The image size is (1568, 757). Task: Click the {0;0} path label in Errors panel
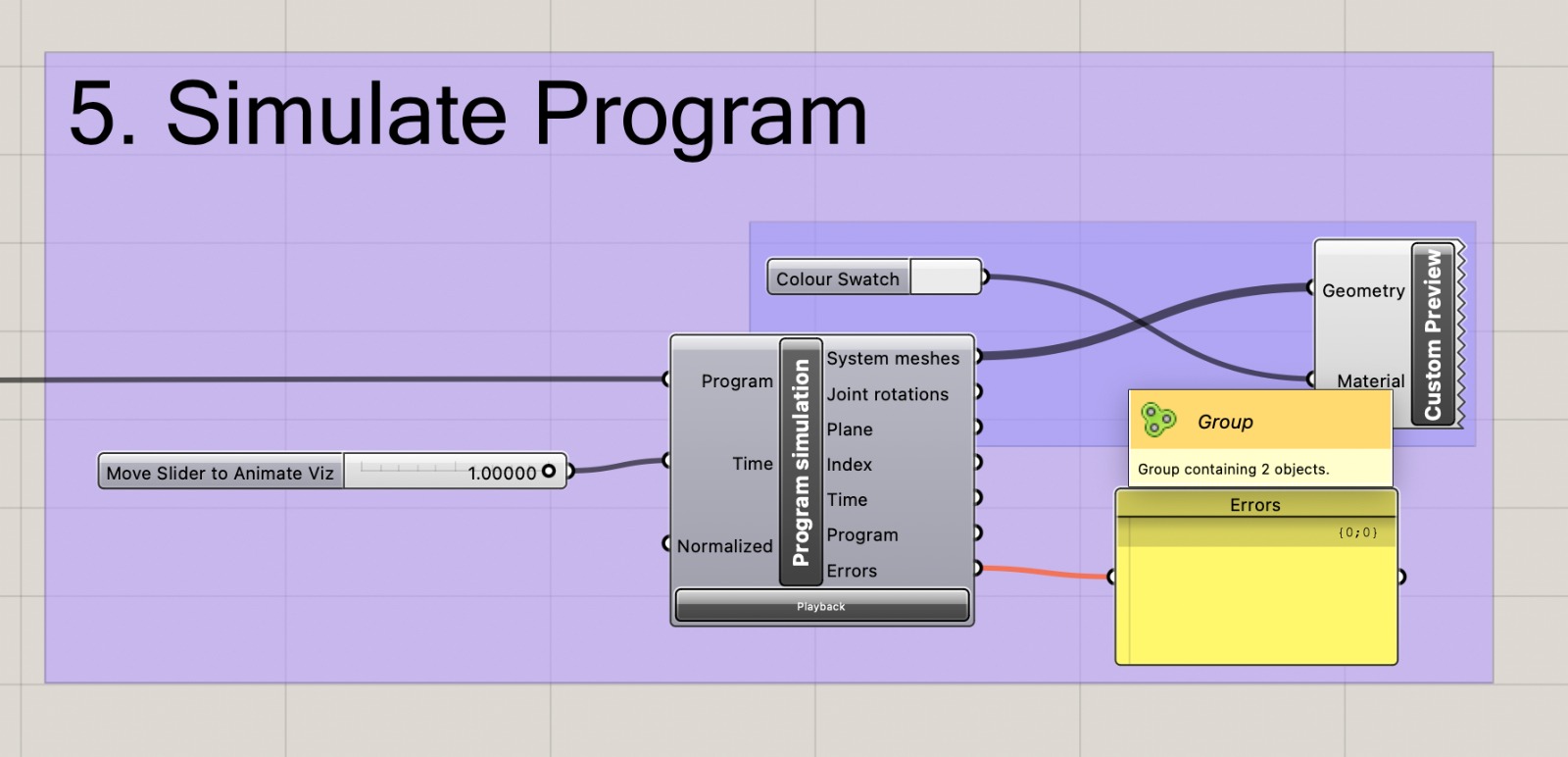coord(1357,532)
